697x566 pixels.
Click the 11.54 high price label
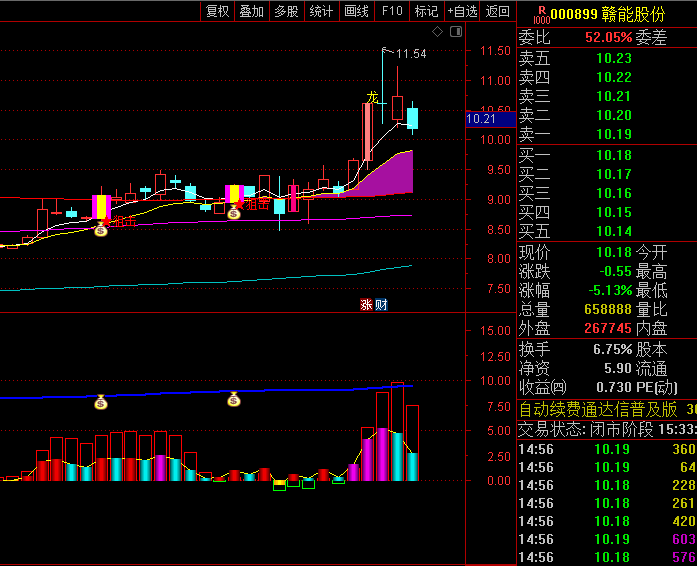pyautogui.click(x=411, y=54)
